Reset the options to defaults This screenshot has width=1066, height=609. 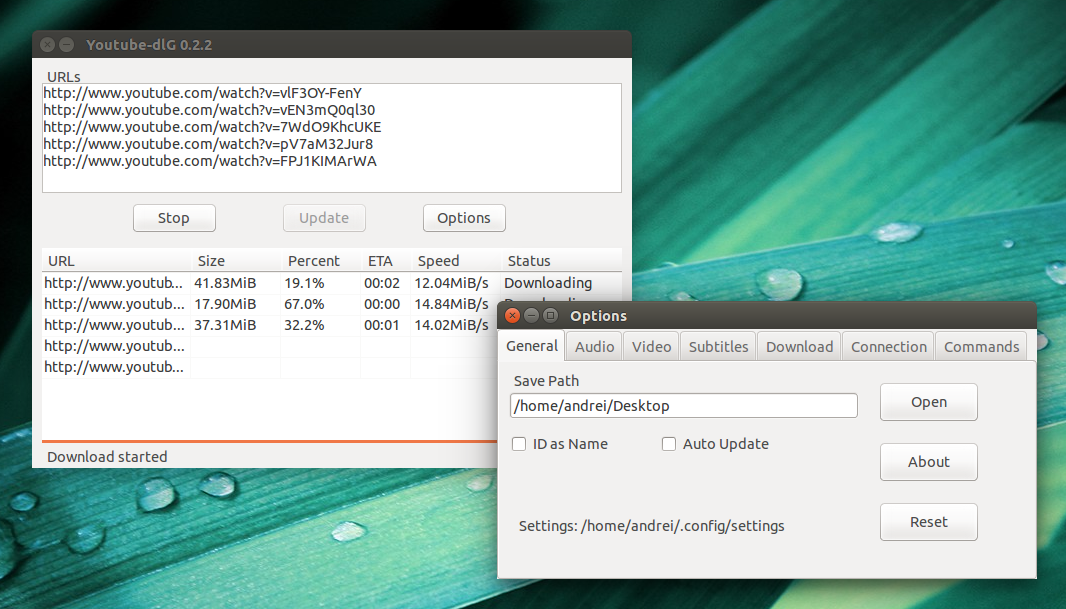point(929,522)
